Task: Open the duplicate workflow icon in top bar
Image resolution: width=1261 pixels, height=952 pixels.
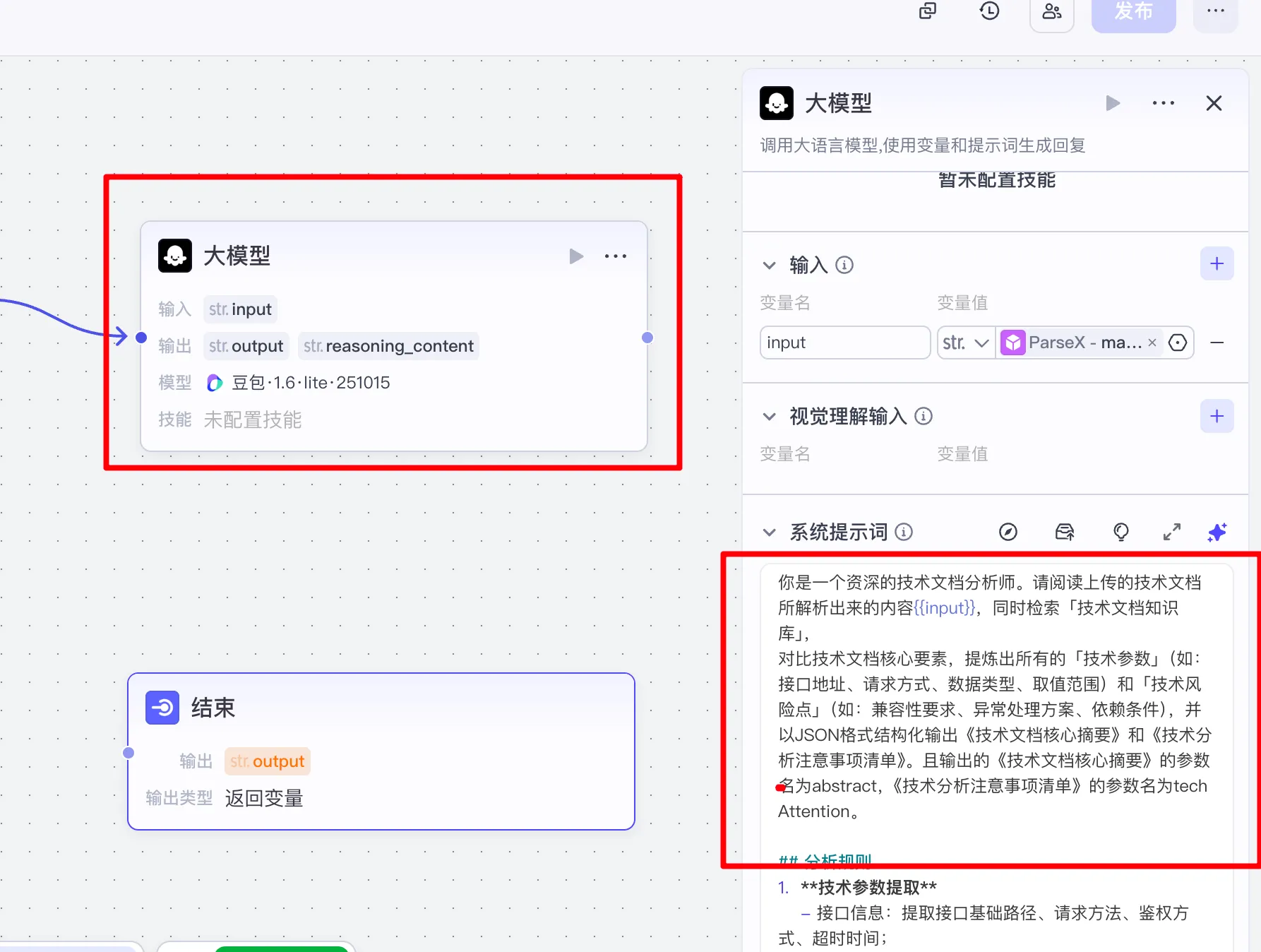Action: point(928,11)
